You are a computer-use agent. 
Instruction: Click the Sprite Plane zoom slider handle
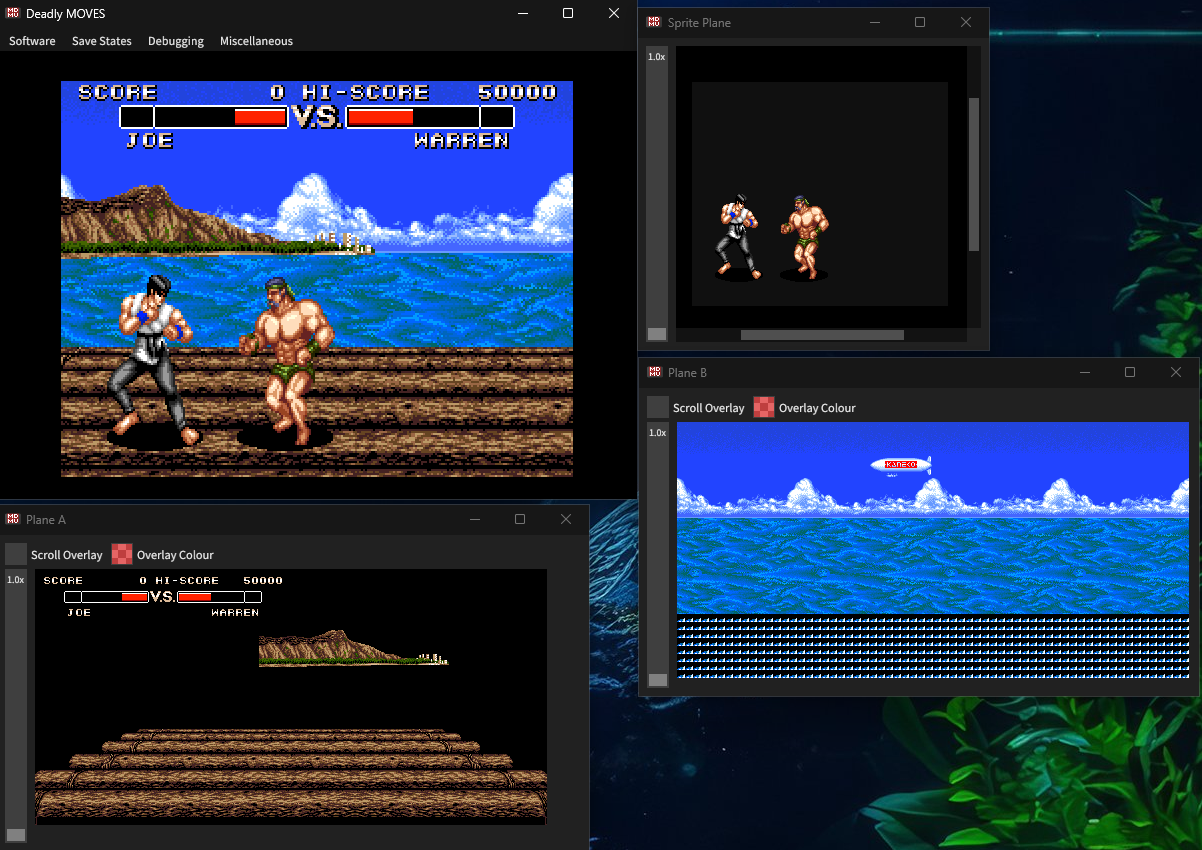coord(656,334)
